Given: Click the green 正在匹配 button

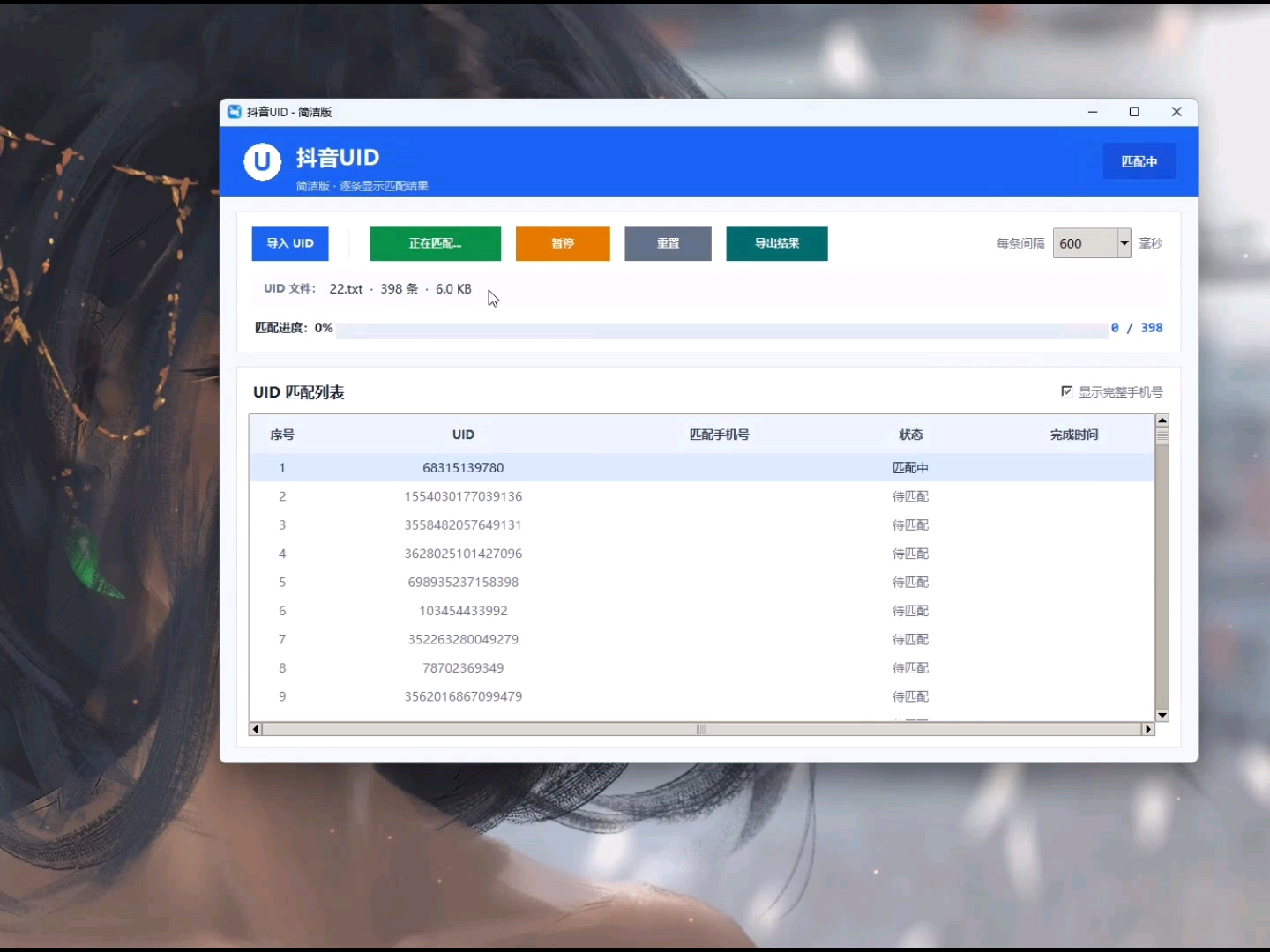Looking at the screenshot, I should click(x=436, y=243).
